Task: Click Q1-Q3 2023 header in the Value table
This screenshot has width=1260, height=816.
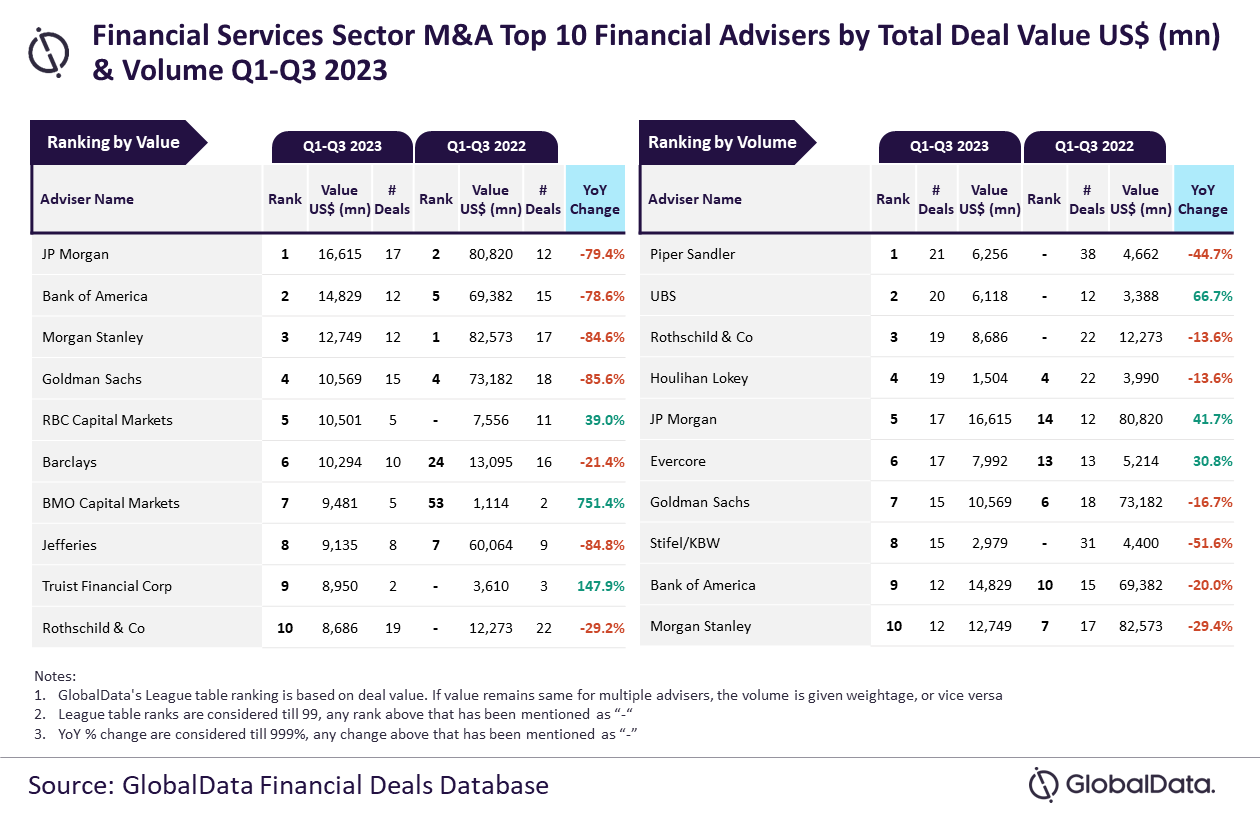Action: tap(342, 146)
